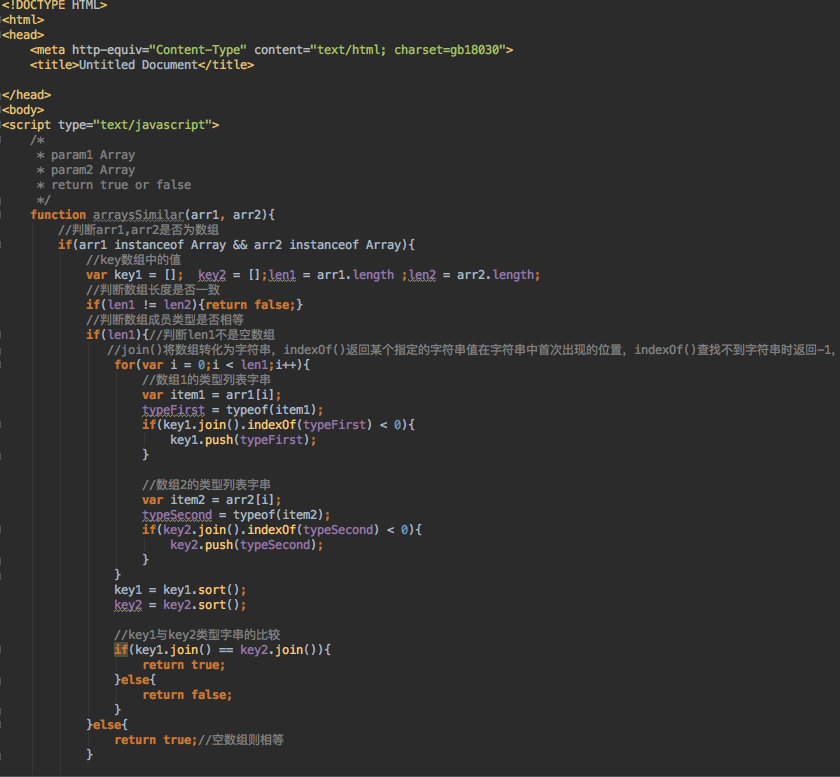This screenshot has height=777, width=840.
Task: Click the arr1.length expression
Action: coord(355,275)
